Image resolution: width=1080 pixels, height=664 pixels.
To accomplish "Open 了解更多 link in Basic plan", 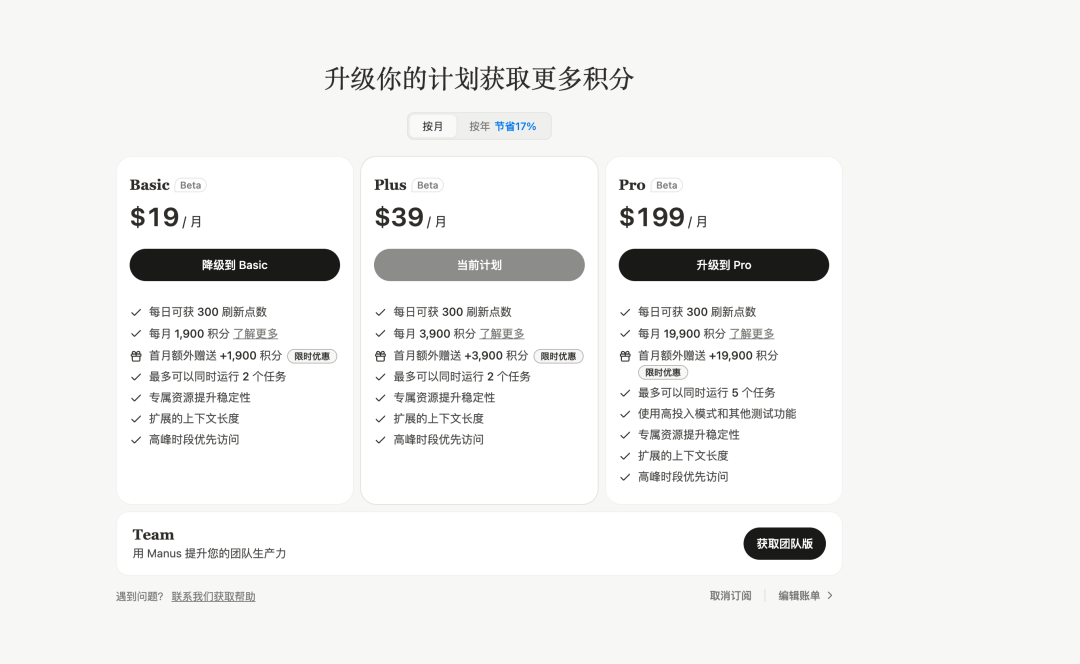I will [x=256, y=333].
